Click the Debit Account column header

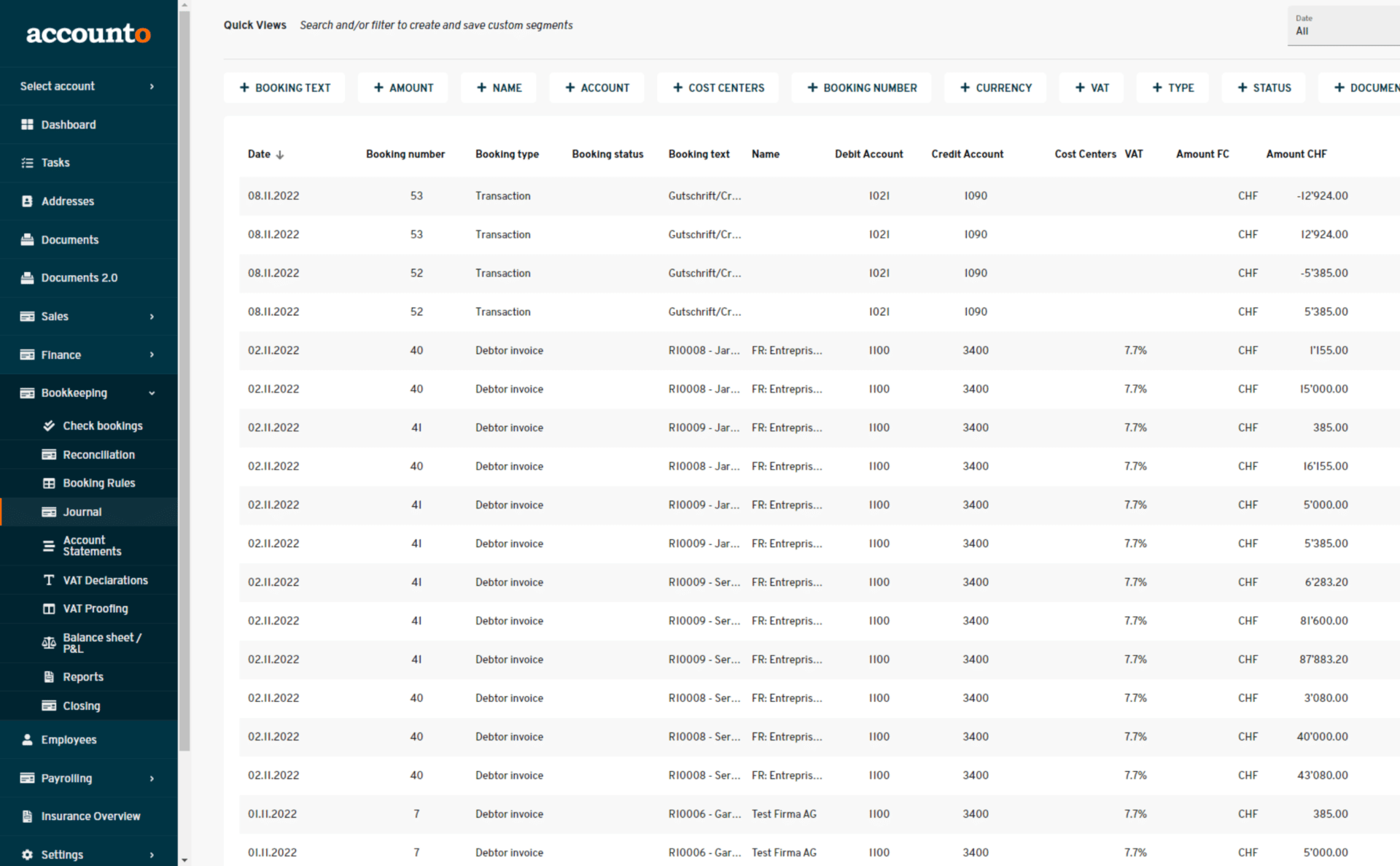(868, 154)
